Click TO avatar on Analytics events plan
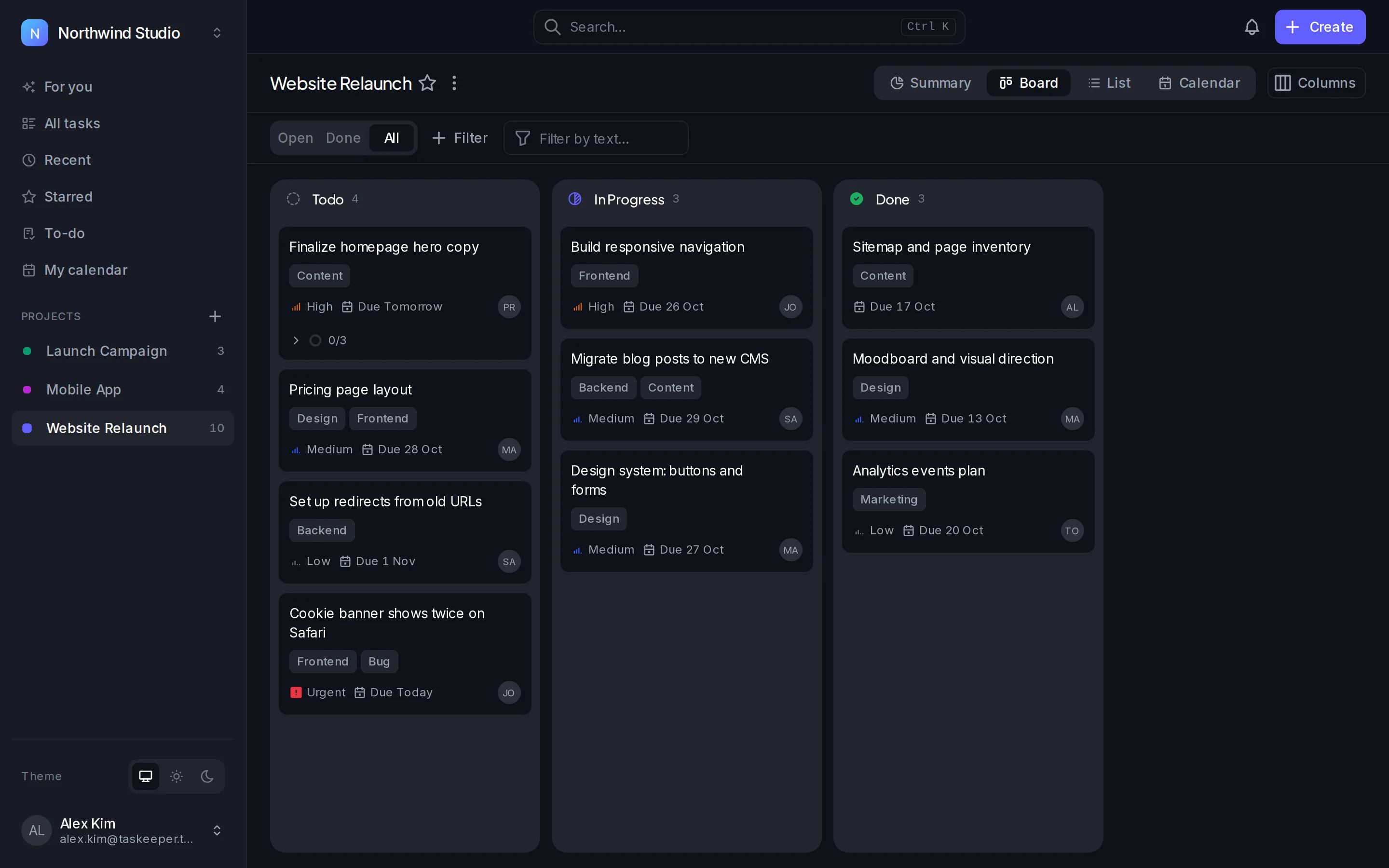Screen dimensions: 1389x868 [1072, 531]
